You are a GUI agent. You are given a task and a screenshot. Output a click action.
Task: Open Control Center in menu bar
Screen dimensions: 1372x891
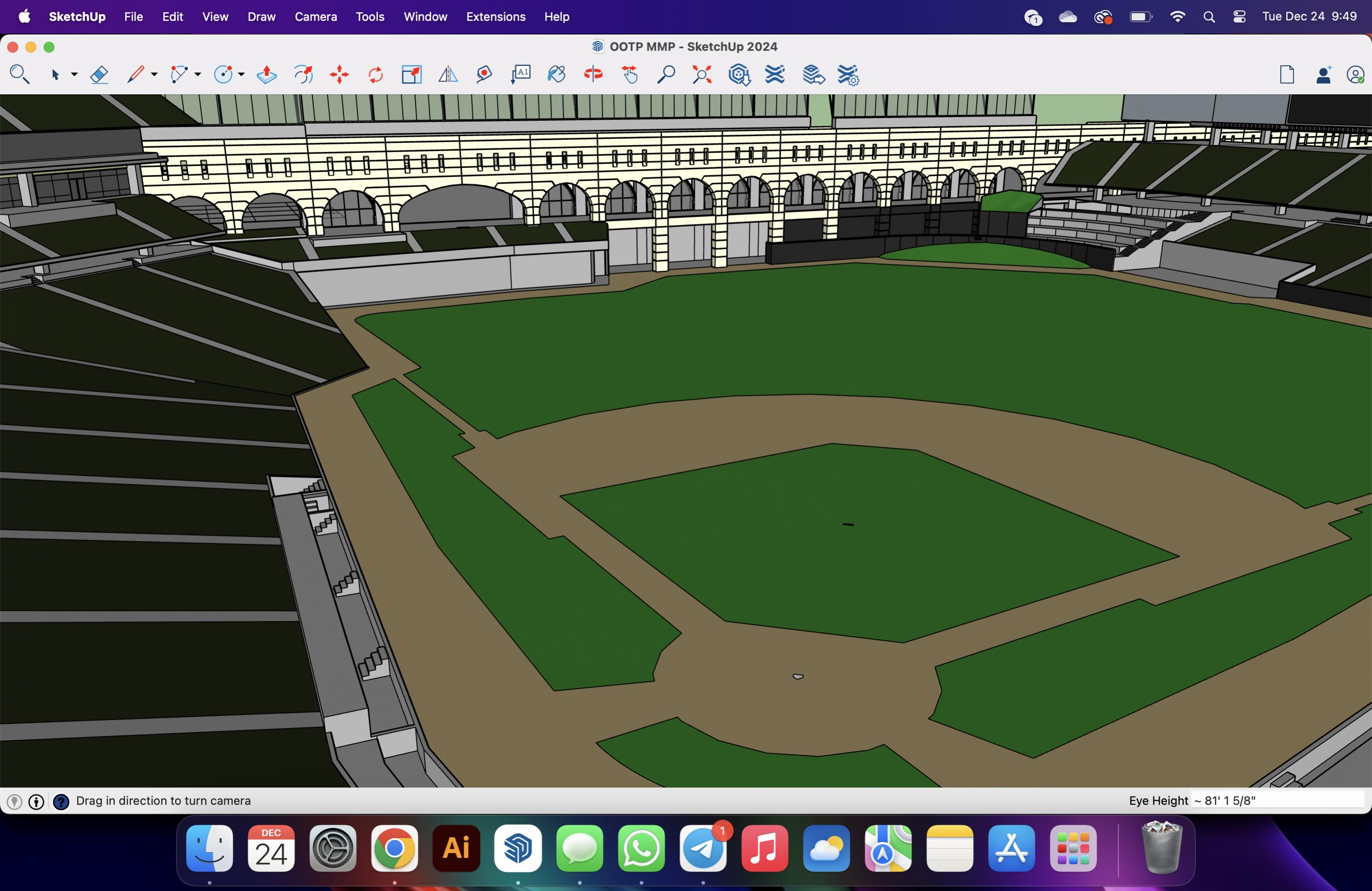coord(1239,17)
